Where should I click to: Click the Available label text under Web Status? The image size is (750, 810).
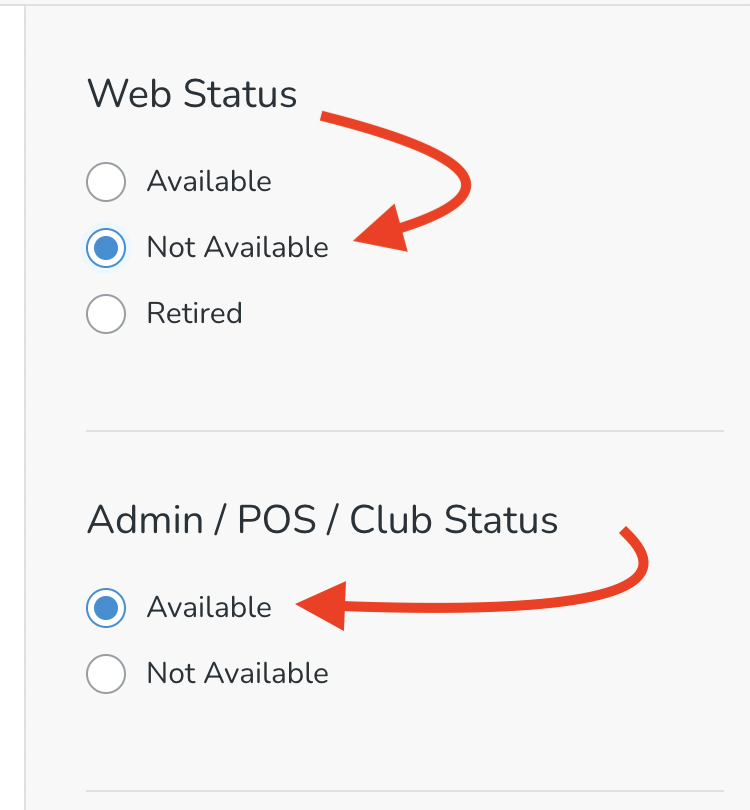pyautogui.click(x=209, y=182)
